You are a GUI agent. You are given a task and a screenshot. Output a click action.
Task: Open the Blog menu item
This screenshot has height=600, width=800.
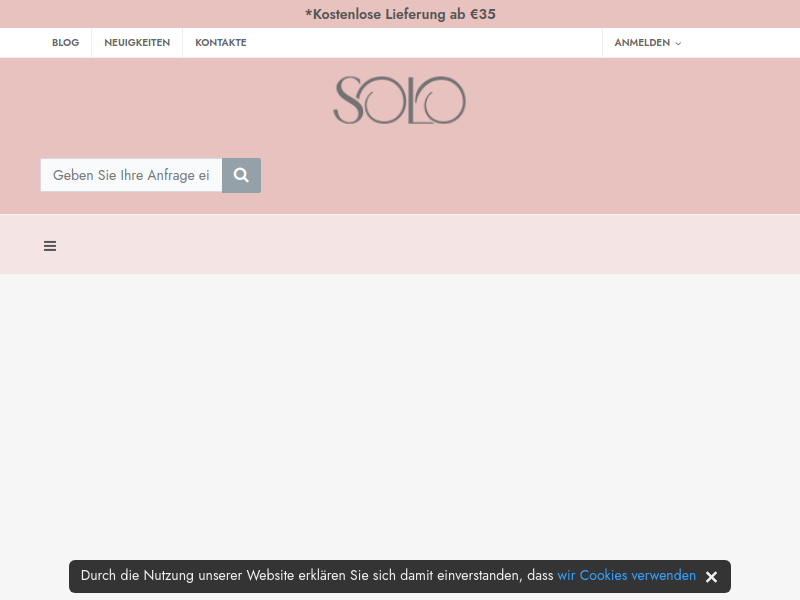65,43
